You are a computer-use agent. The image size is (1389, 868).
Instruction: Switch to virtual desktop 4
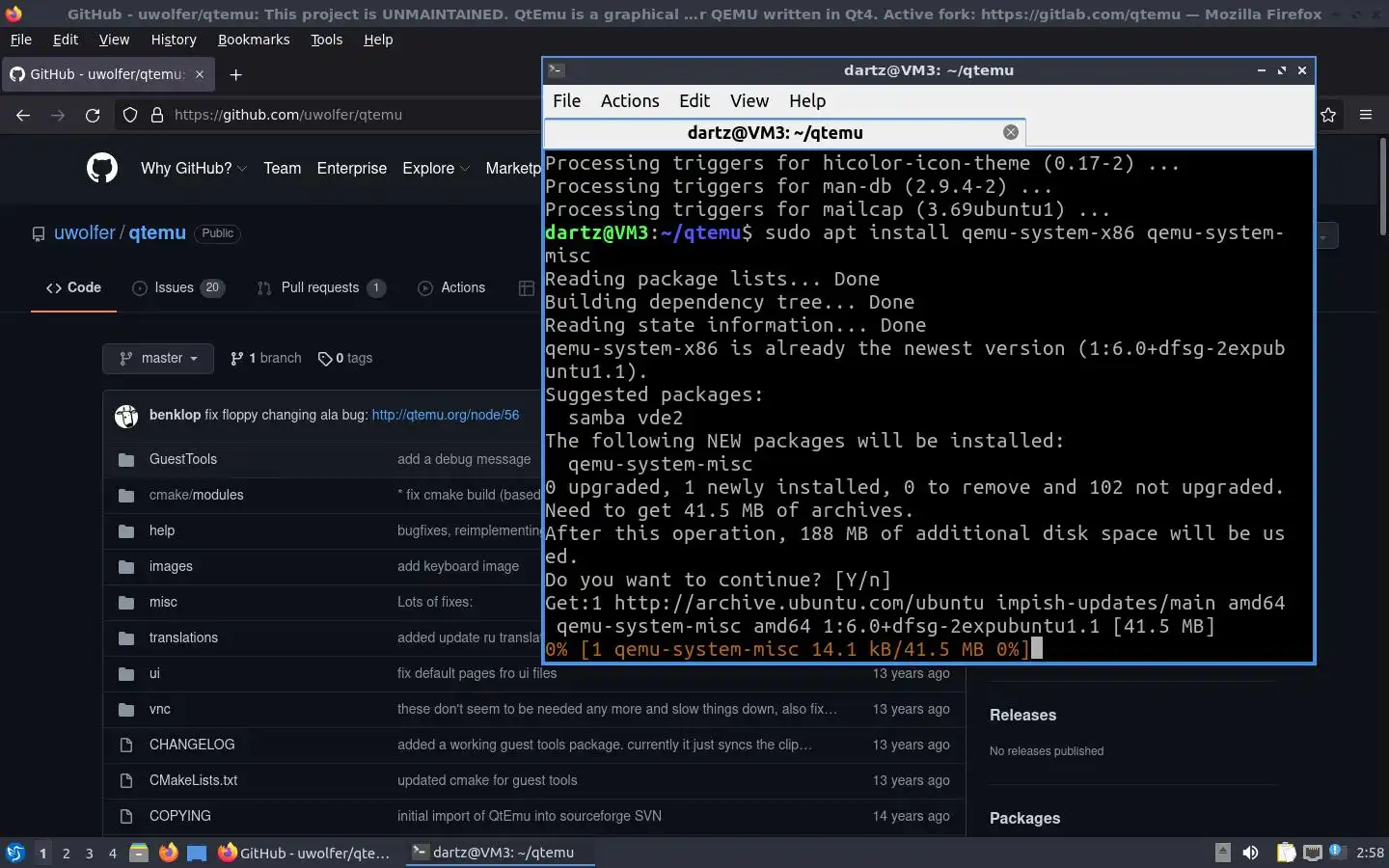tap(113, 853)
